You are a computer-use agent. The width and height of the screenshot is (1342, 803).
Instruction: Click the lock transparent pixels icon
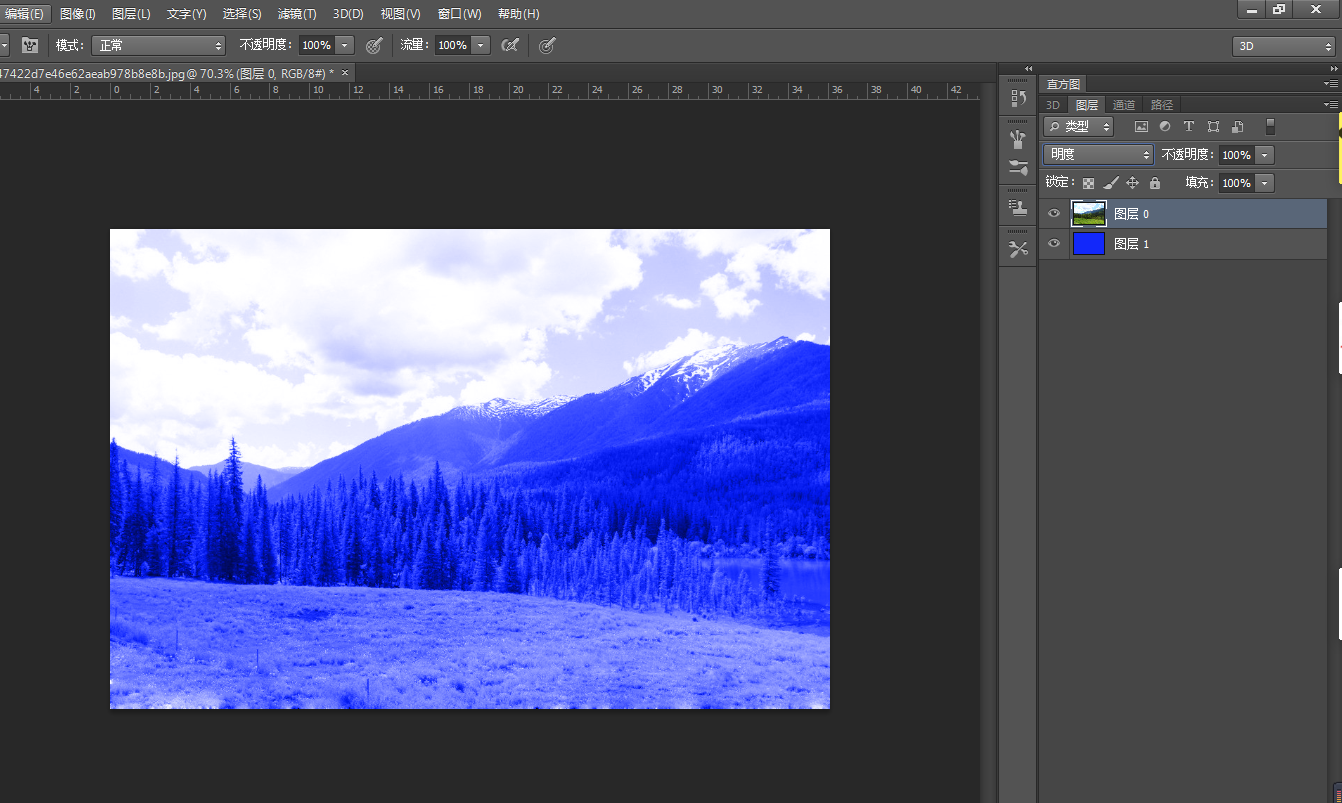tap(1088, 183)
